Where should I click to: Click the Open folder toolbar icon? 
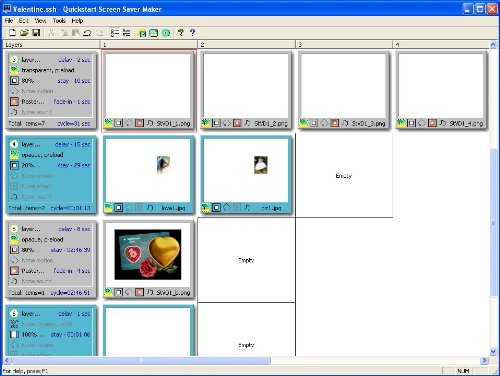tap(24, 33)
